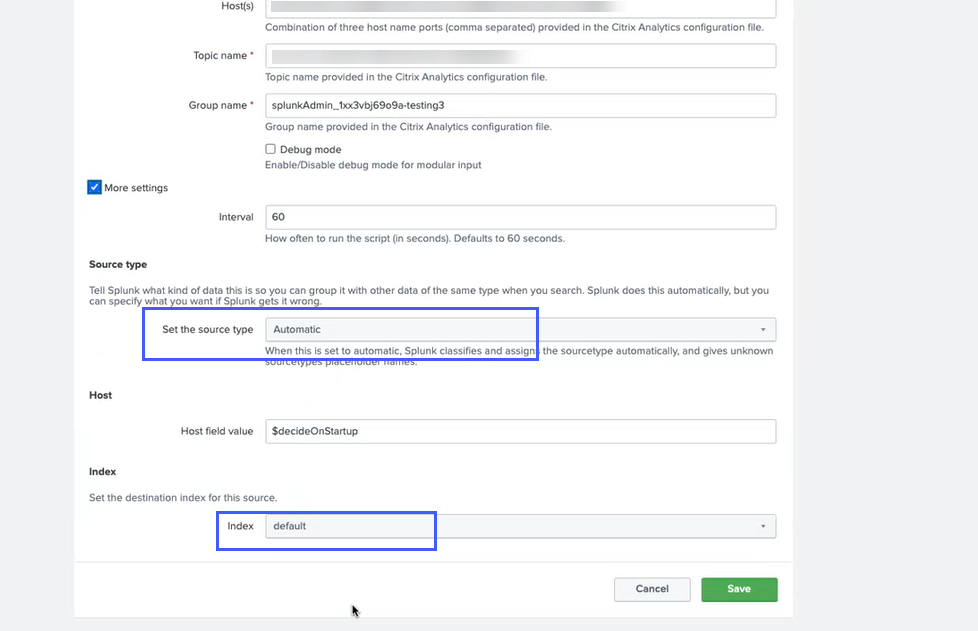Click the caret arrow of the Index dropdown
The width and height of the screenshot is (978, 631).
click(x=763, y=526)
